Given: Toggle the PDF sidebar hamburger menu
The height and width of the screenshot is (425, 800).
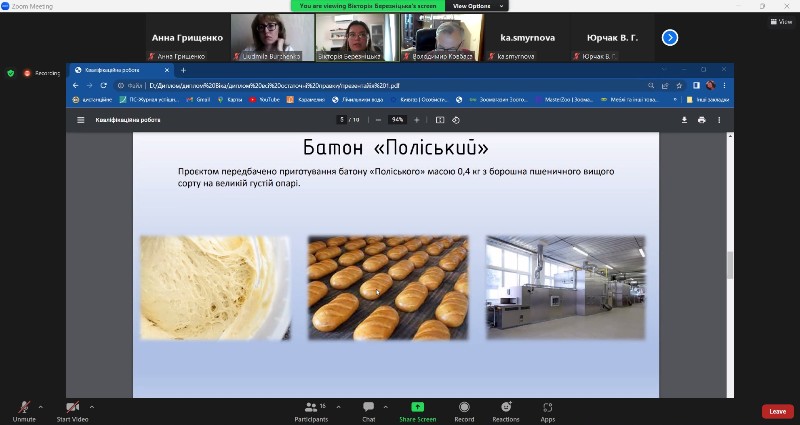Looking at the screenshot, I should [x=81, y=120].
